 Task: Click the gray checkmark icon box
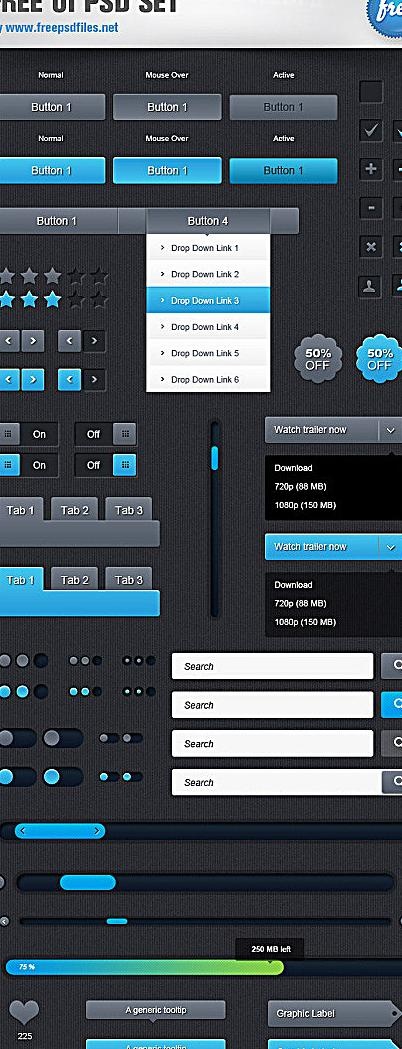tap(371, 130)
